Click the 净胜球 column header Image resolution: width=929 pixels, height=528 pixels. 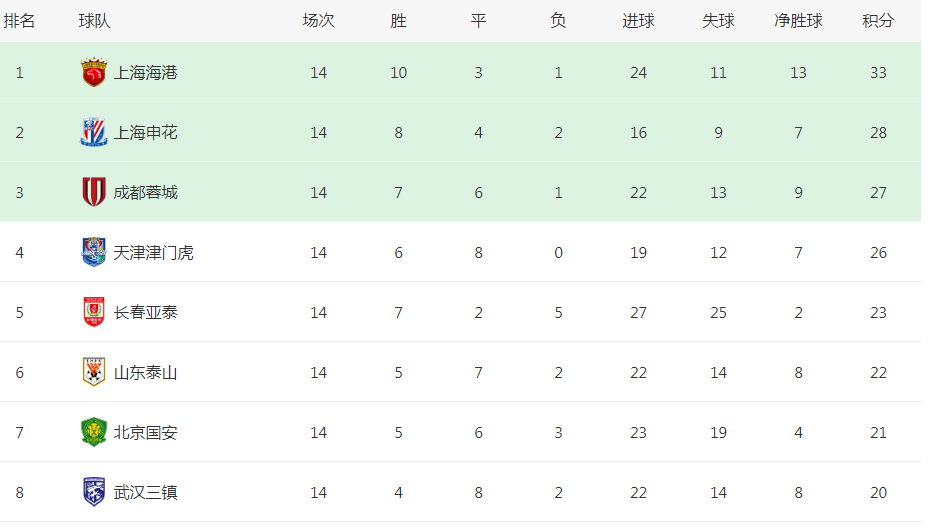[798, 20]
